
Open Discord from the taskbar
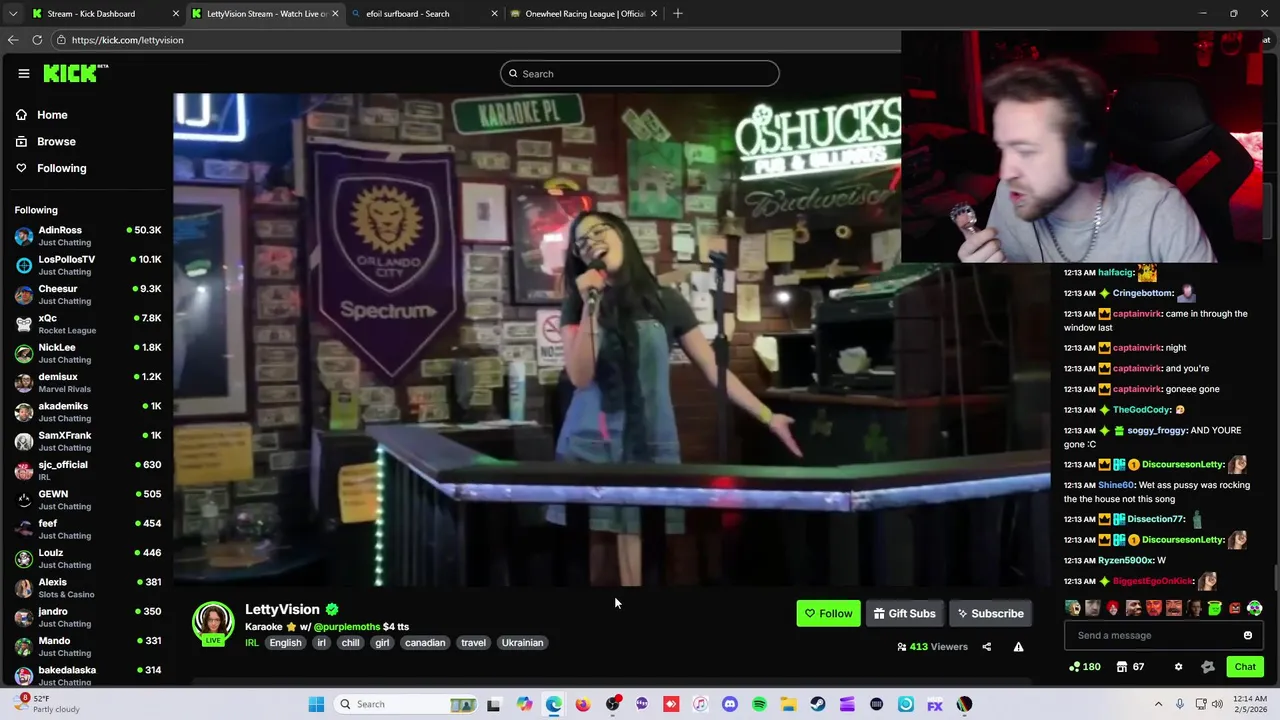pos(730,704)
